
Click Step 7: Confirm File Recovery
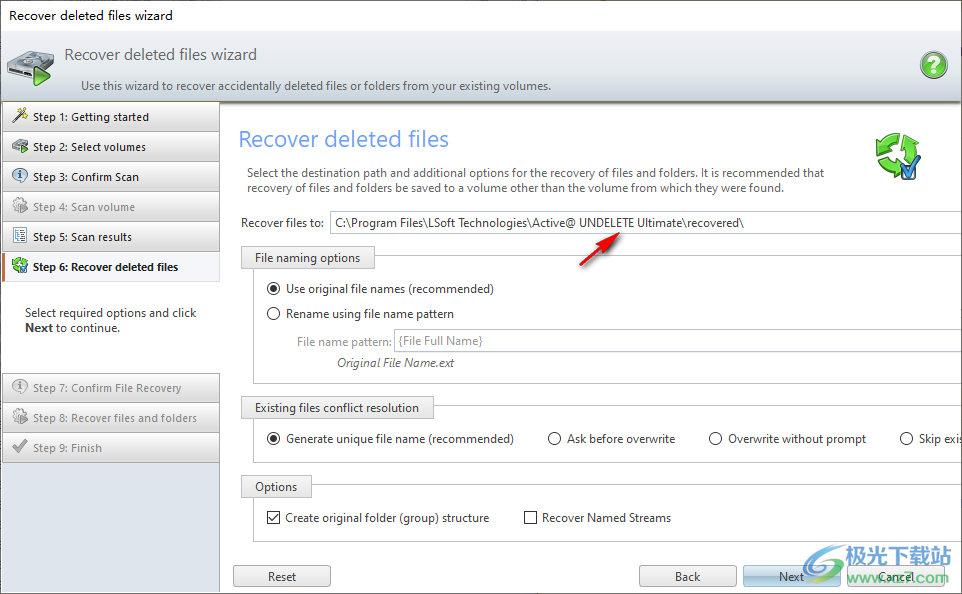pos(111,388)
